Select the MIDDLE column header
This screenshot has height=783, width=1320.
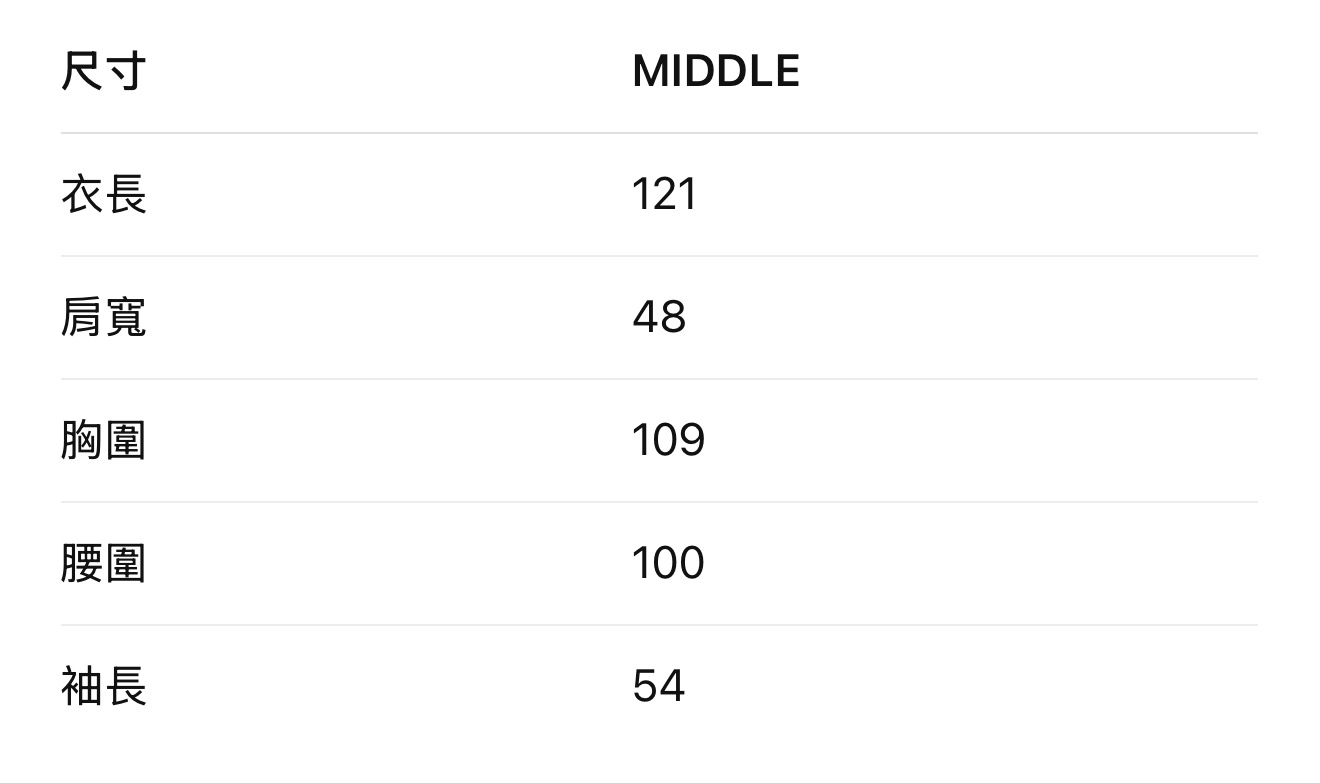[715, 71]
